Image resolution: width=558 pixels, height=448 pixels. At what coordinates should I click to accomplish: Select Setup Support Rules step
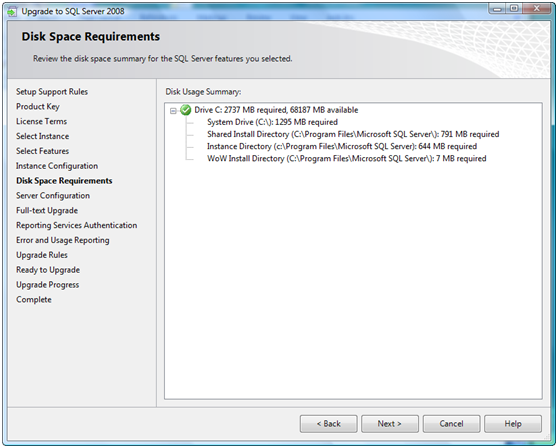(52, 92)
